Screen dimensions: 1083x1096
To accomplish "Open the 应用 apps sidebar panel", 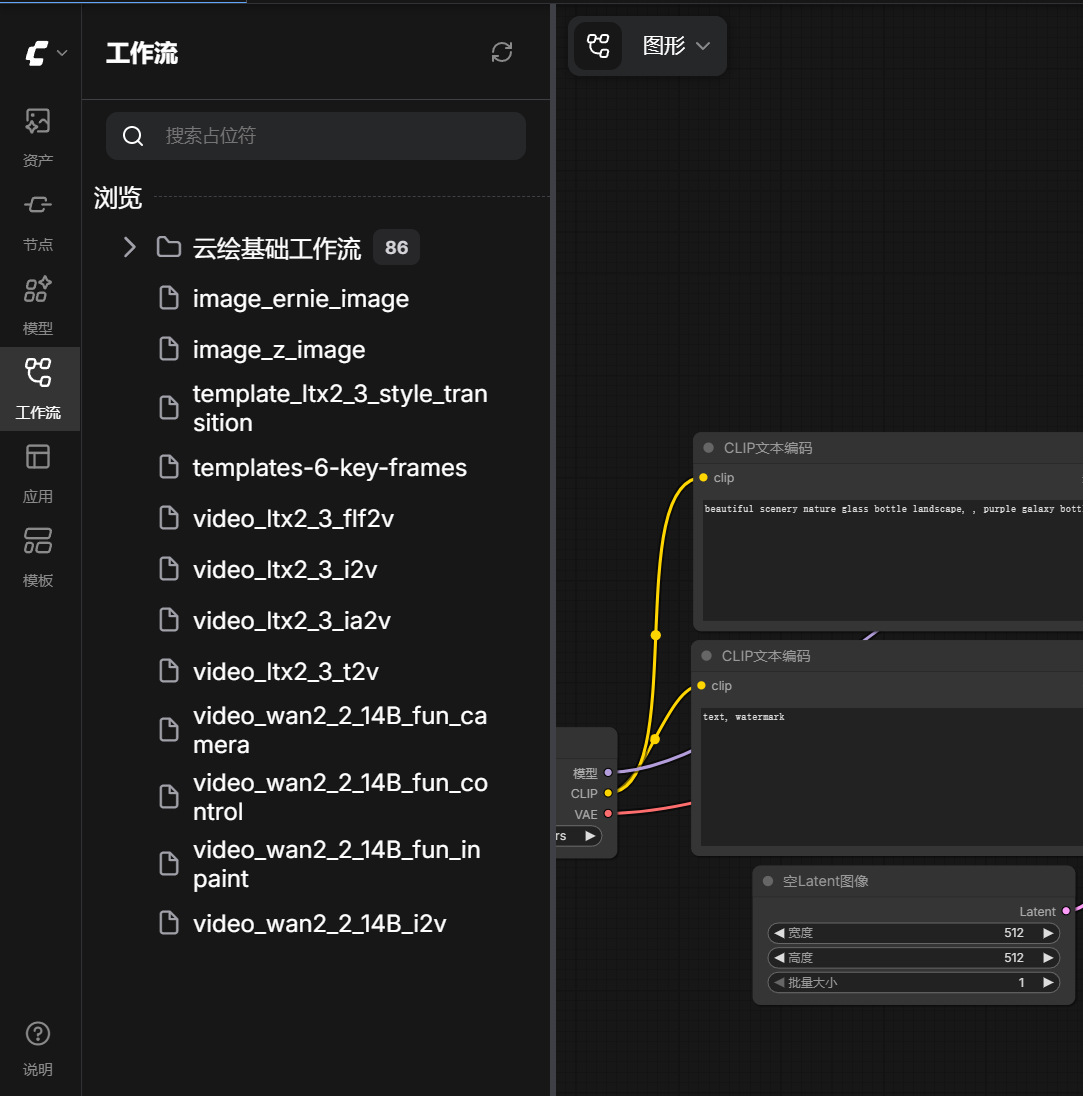I will pyautogui.click(x=38, y=474).
